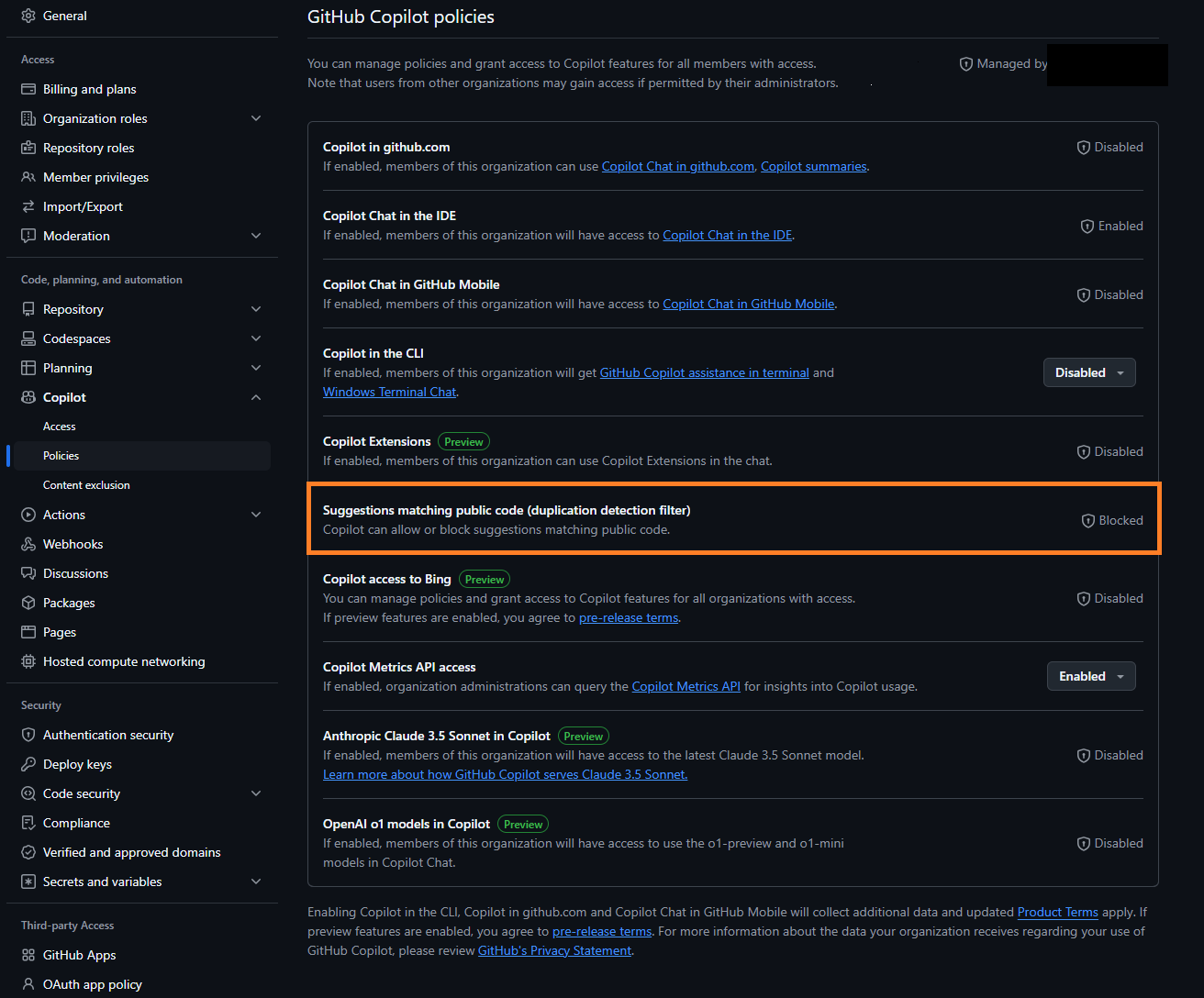Click the GitHub Apps grid icon
The width and height of the screenshot is (1204, 998).
(28, 955)
